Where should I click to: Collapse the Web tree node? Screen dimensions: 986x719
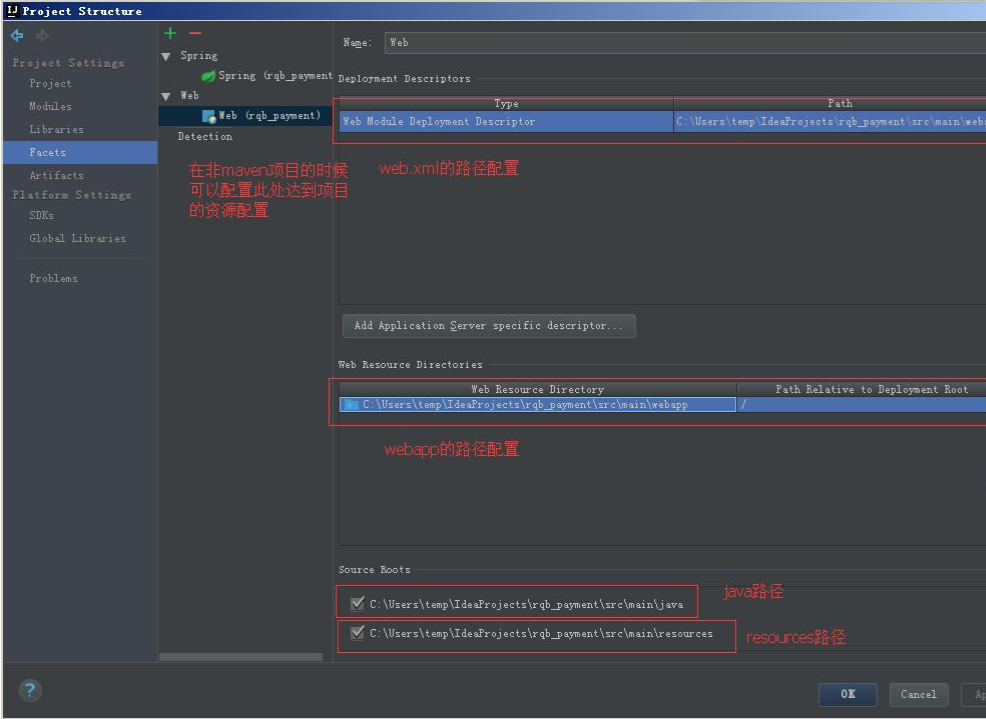[166, 95]
